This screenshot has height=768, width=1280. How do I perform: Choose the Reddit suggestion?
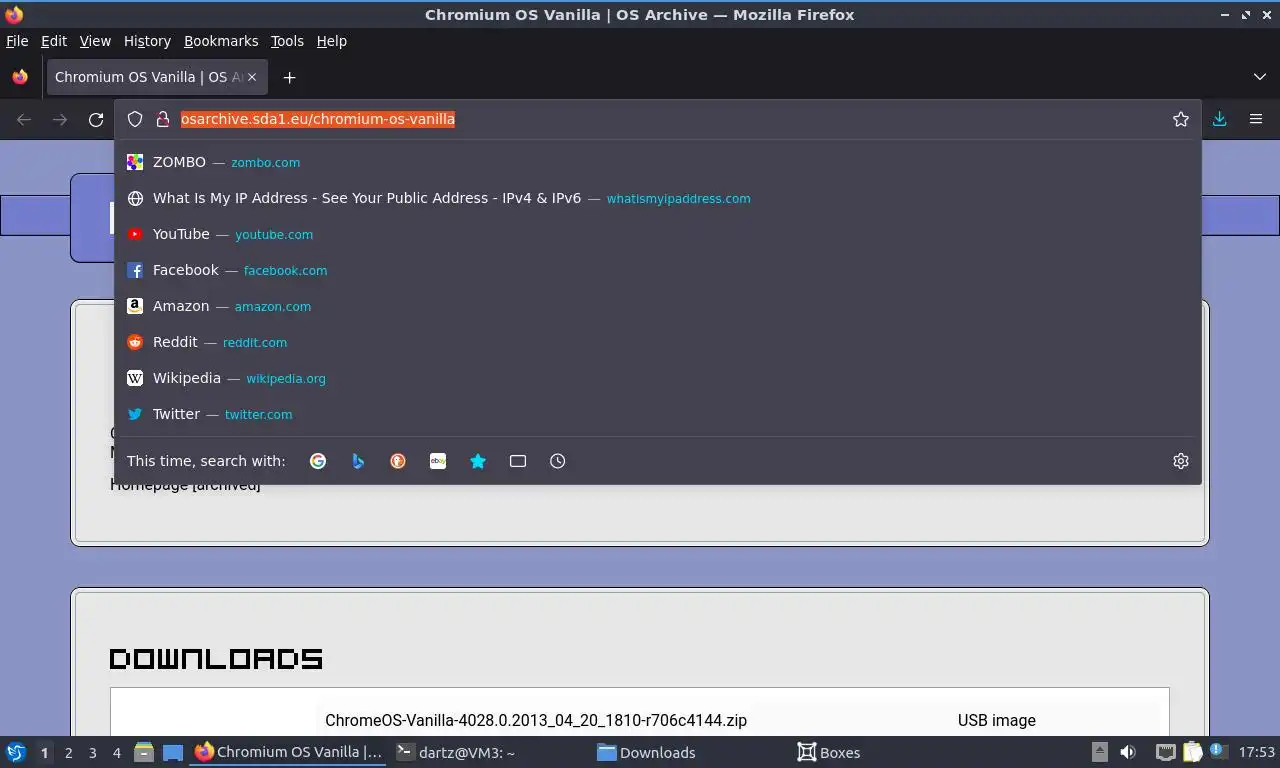coord(658,342)
